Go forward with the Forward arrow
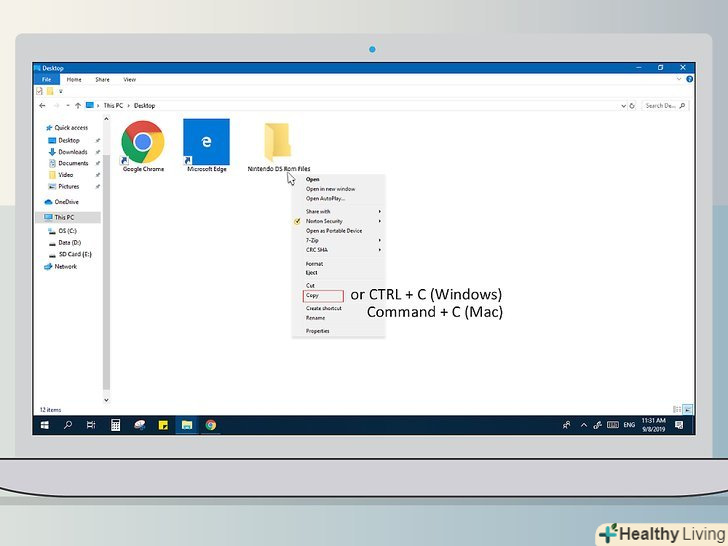 point(56,106)
